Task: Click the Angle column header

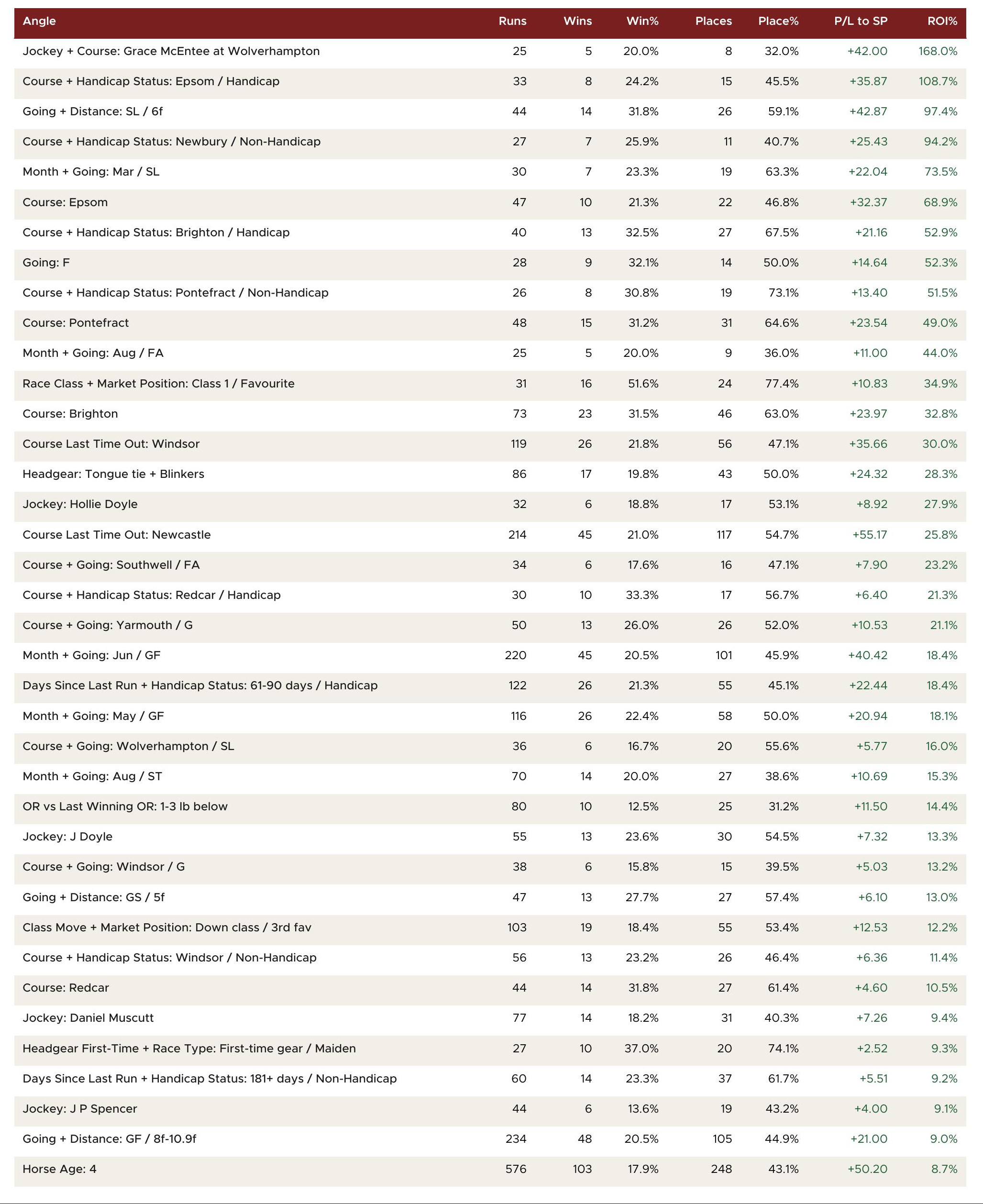Action: 39,21
